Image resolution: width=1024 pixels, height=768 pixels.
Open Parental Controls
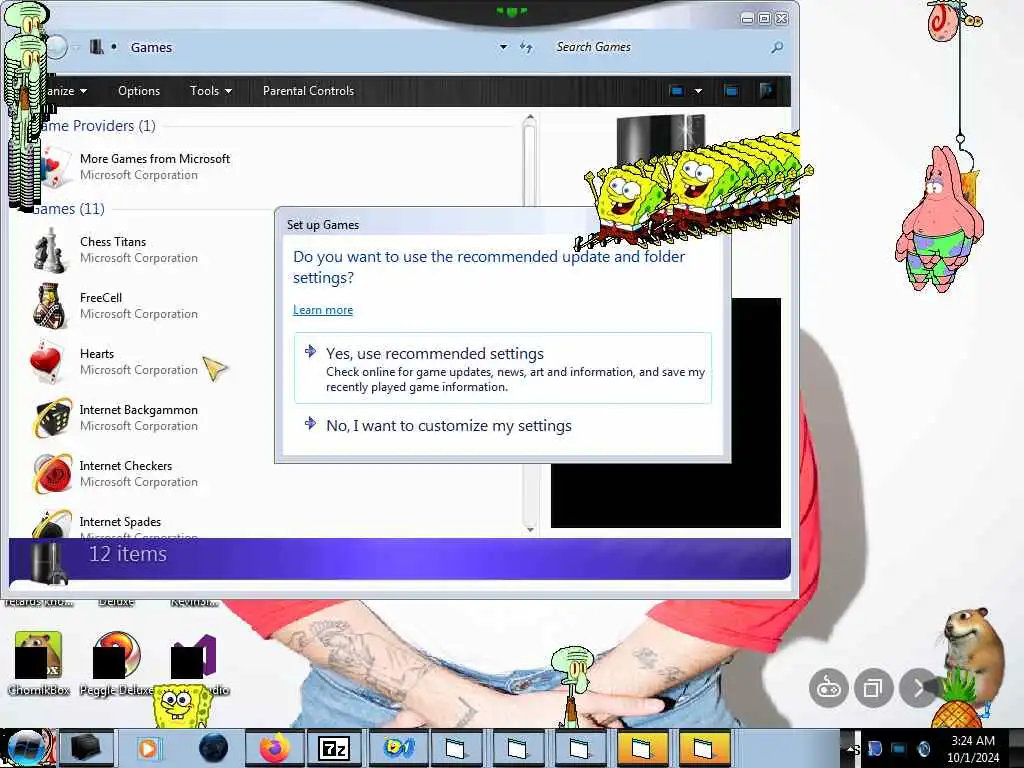[x=308, y=91]
